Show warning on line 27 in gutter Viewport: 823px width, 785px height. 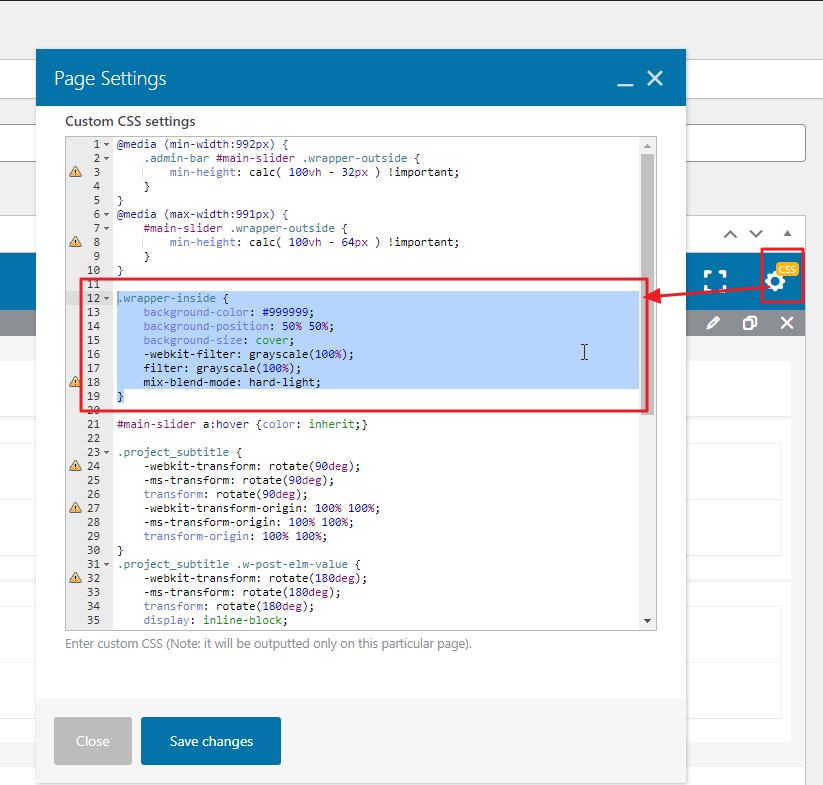point(76,508)
